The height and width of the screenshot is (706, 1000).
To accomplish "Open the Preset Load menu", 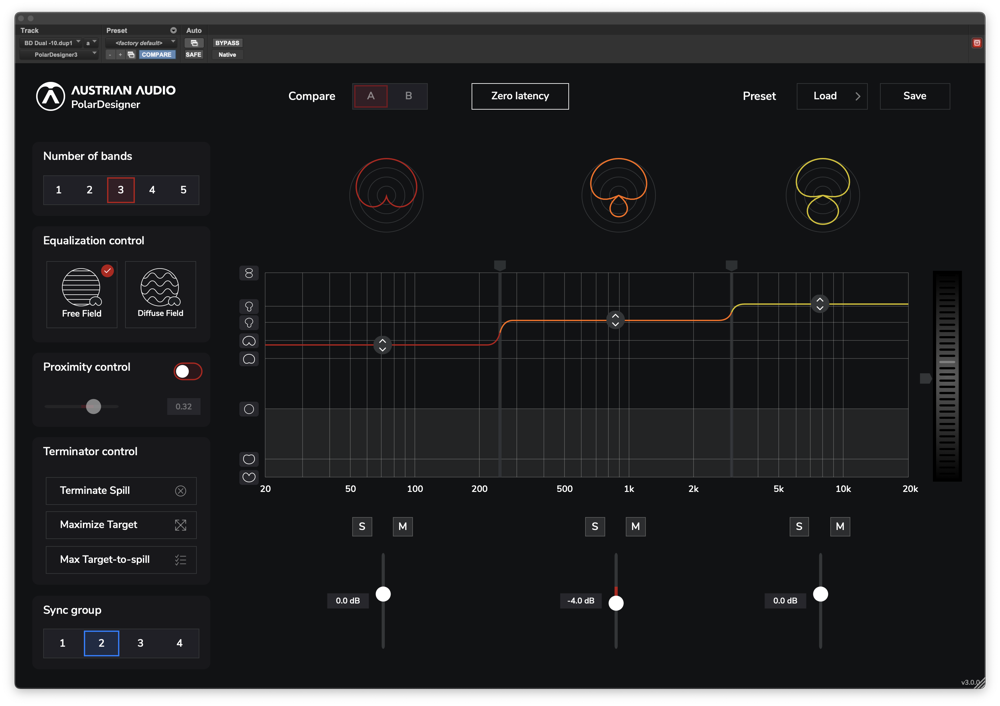I will pos(832,96).
